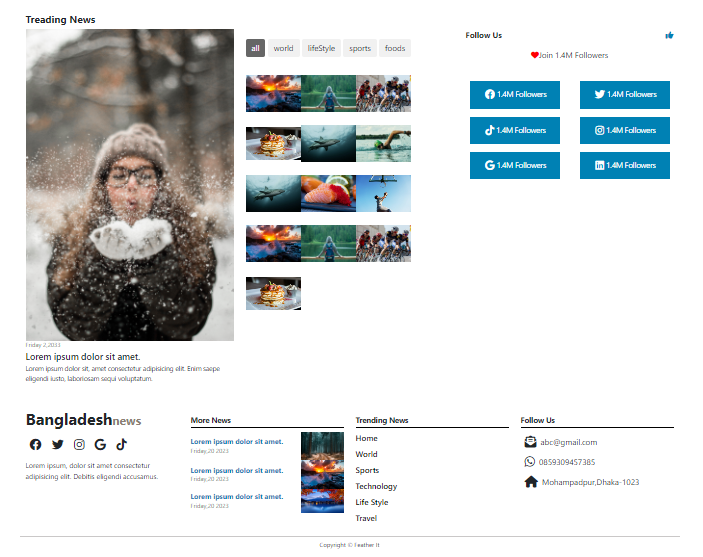Screen dimensions: 703x557
Task: Open the Technology link in Trending News
Action: [x=376, y=486]
